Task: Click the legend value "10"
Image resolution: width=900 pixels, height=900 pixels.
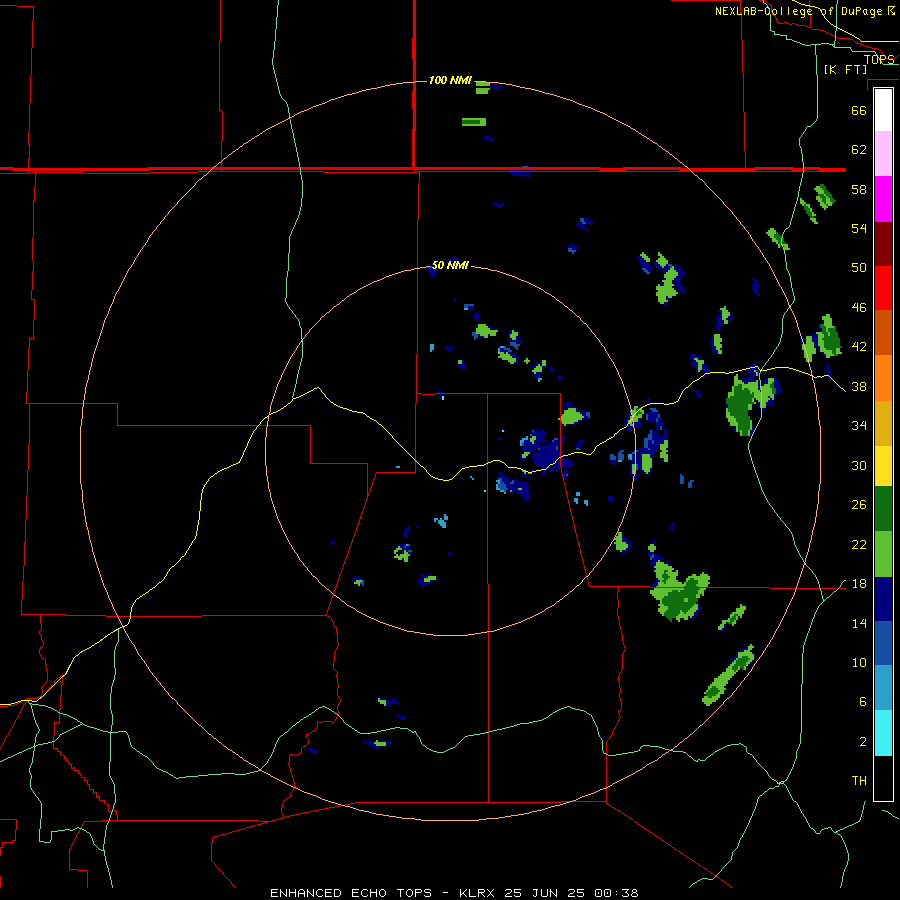Action: pos(859,662)
